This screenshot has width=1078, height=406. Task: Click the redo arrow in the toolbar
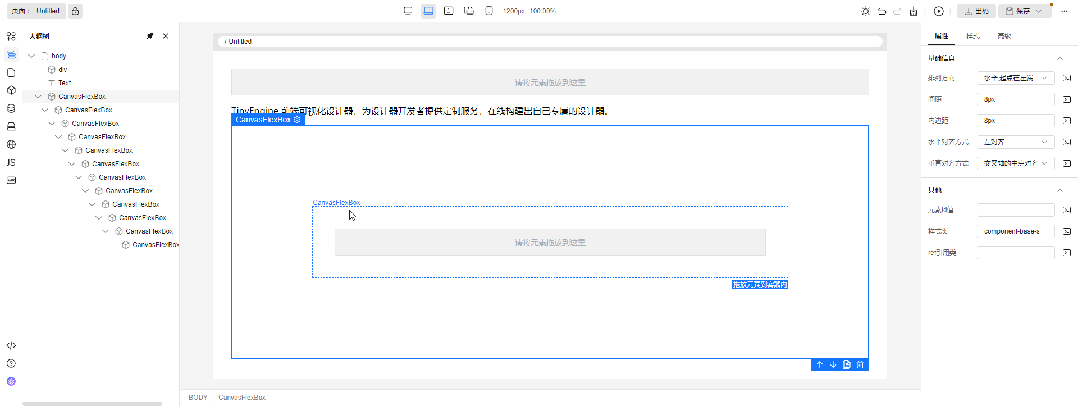click(897, 11)
